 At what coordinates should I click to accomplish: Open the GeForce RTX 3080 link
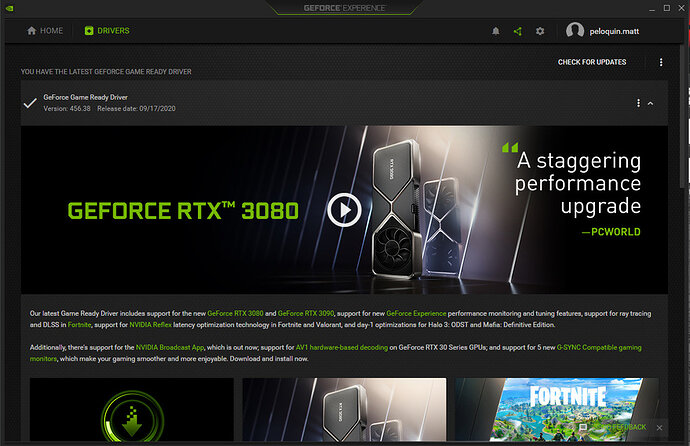[x=235, y=314]
